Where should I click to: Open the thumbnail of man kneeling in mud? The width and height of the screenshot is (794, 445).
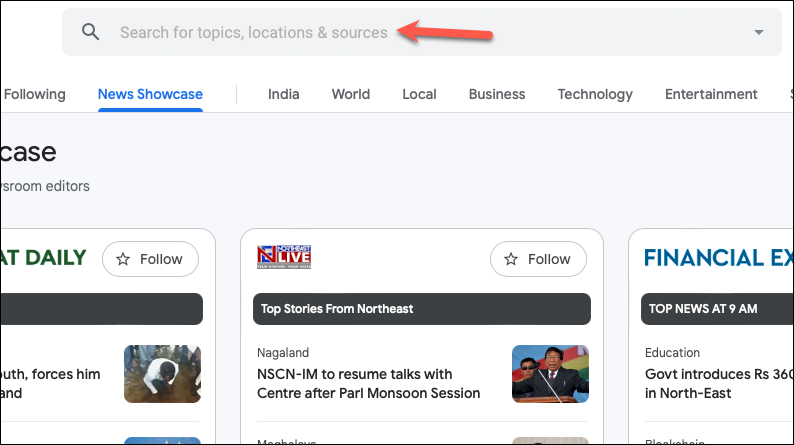coord(163,374)
